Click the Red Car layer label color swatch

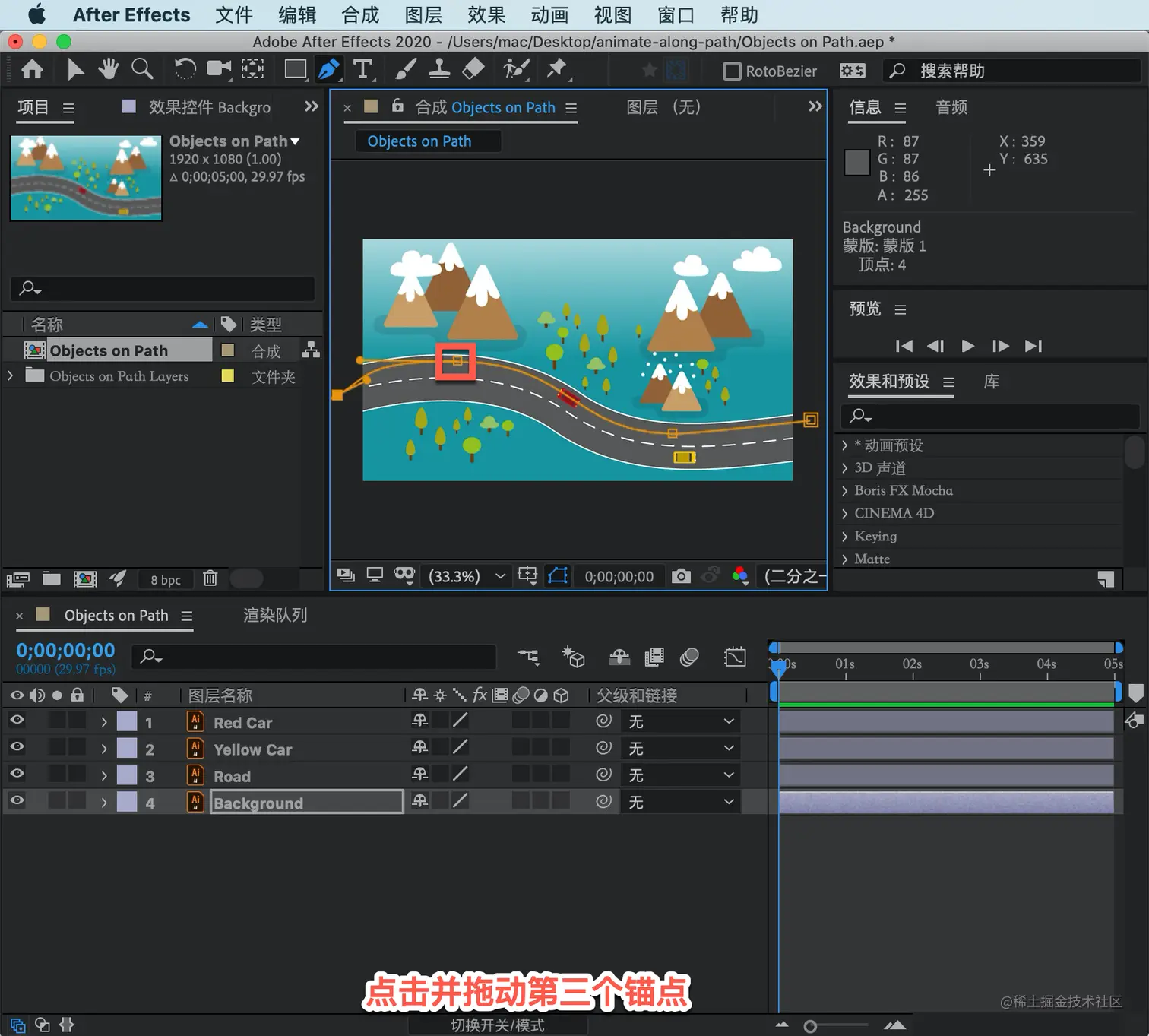[x=127, y=721]
